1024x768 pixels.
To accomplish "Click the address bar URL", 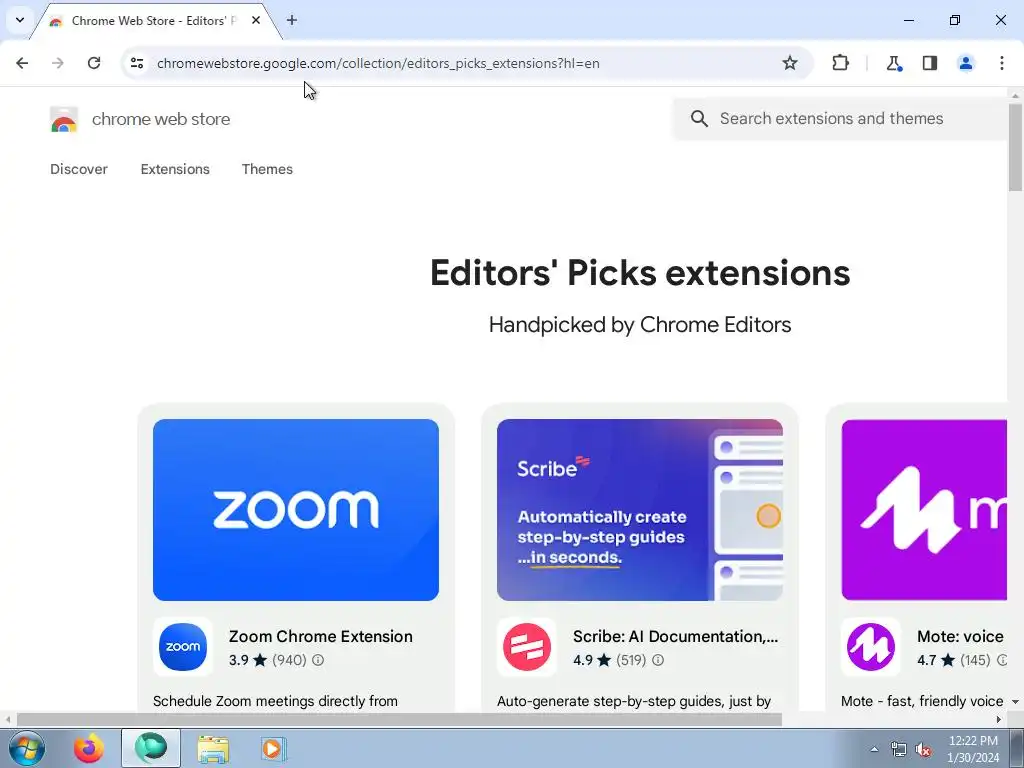I will point(378,63).
